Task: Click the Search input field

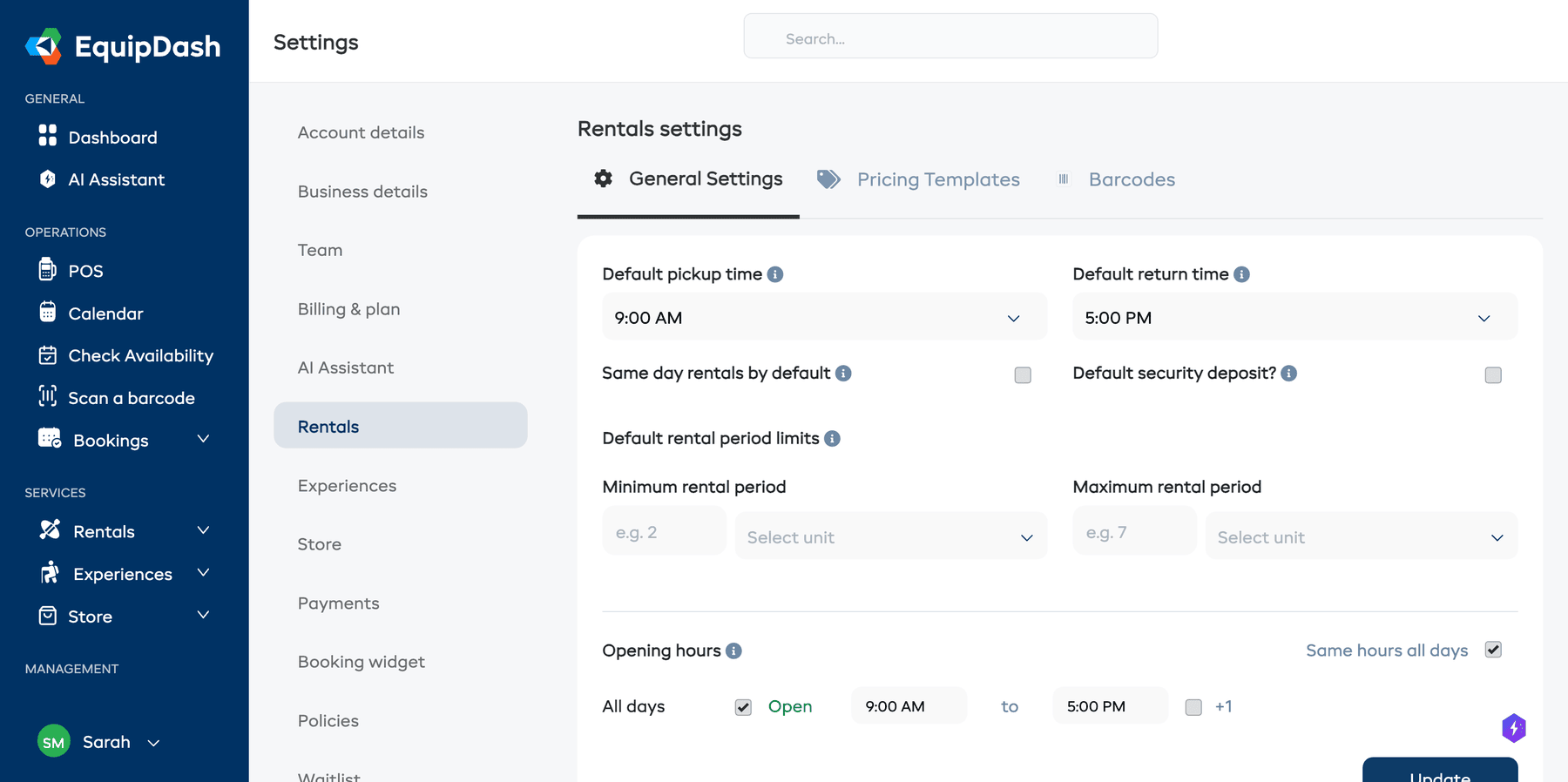Action: [950, 38]
